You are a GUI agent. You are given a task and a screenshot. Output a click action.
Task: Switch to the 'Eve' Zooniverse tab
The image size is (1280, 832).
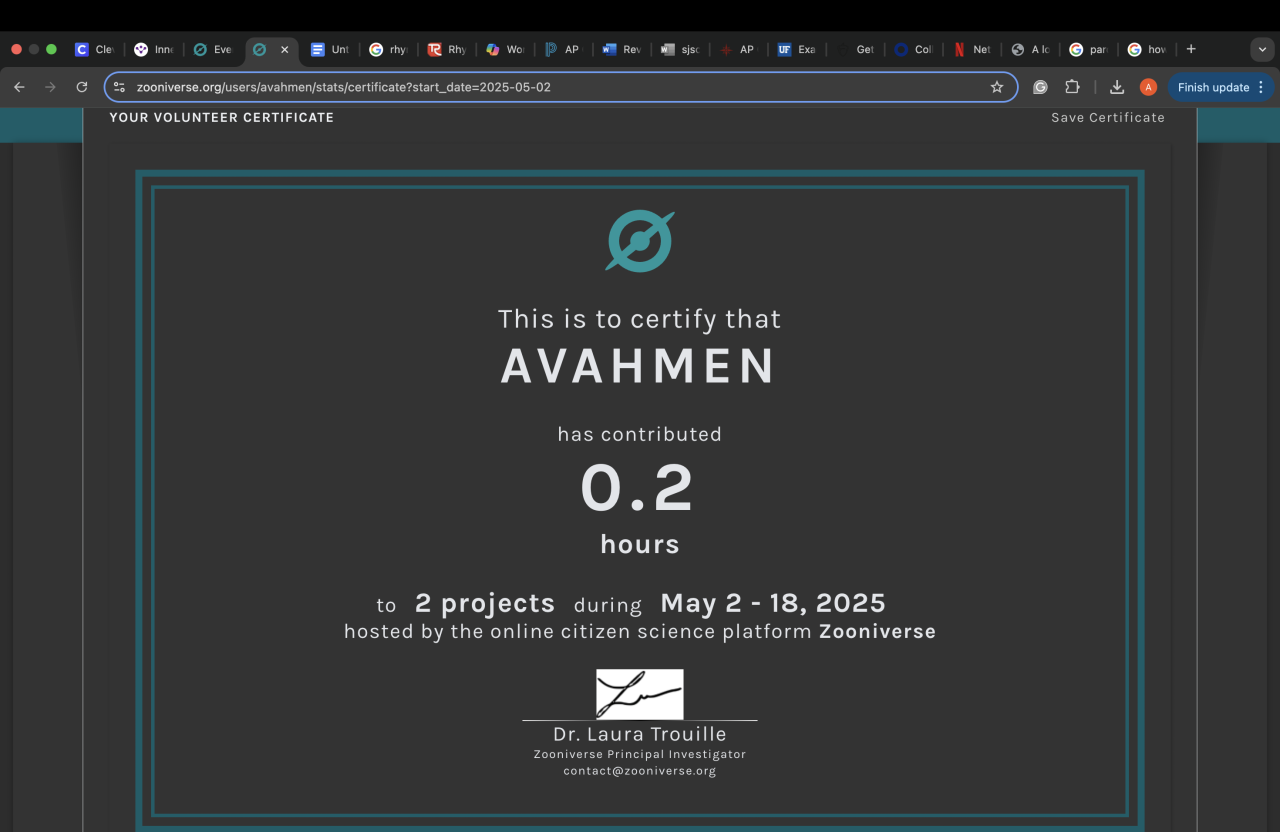213,49
